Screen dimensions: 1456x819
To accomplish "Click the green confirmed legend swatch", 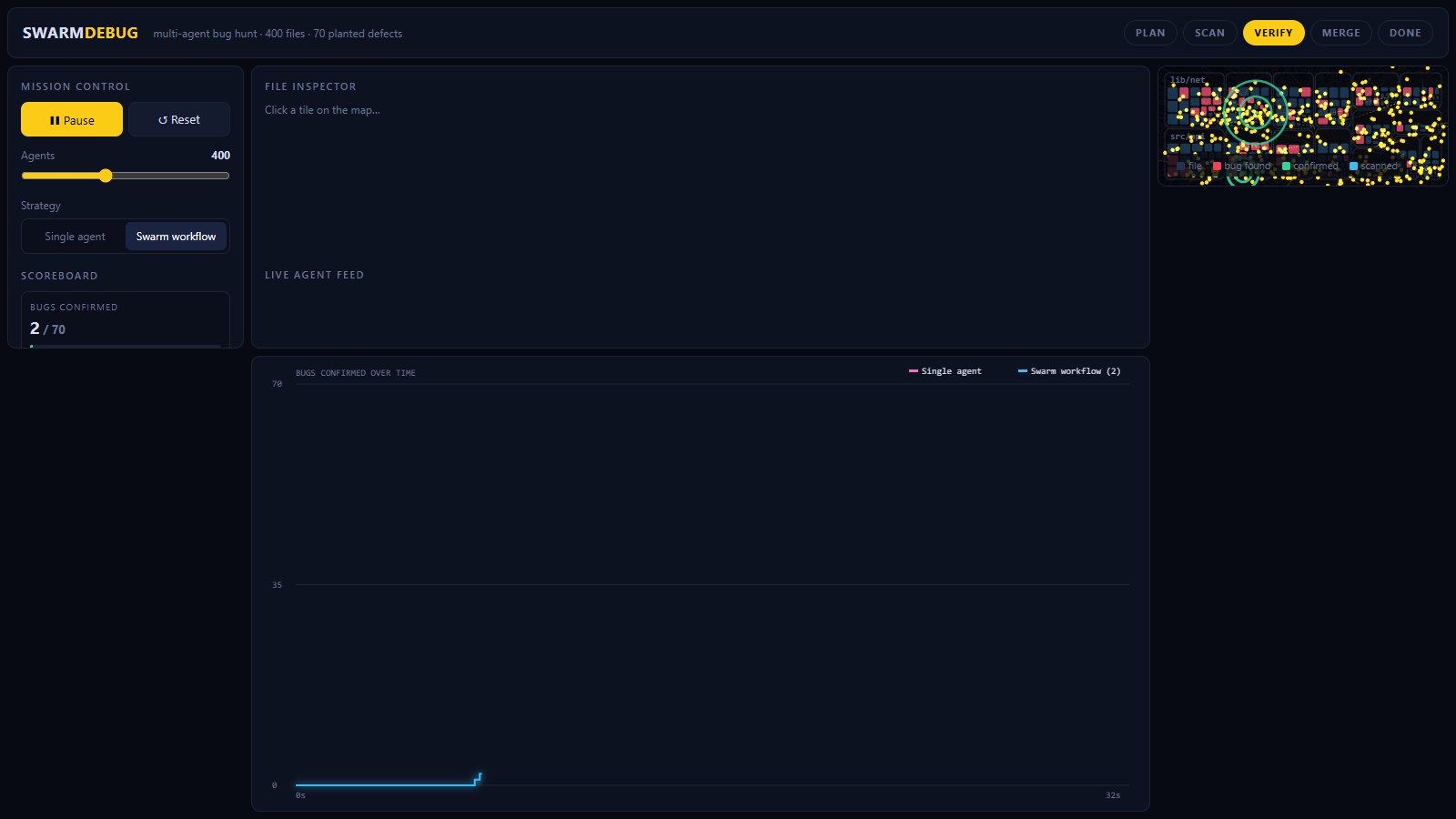I will pos(1286,166).
